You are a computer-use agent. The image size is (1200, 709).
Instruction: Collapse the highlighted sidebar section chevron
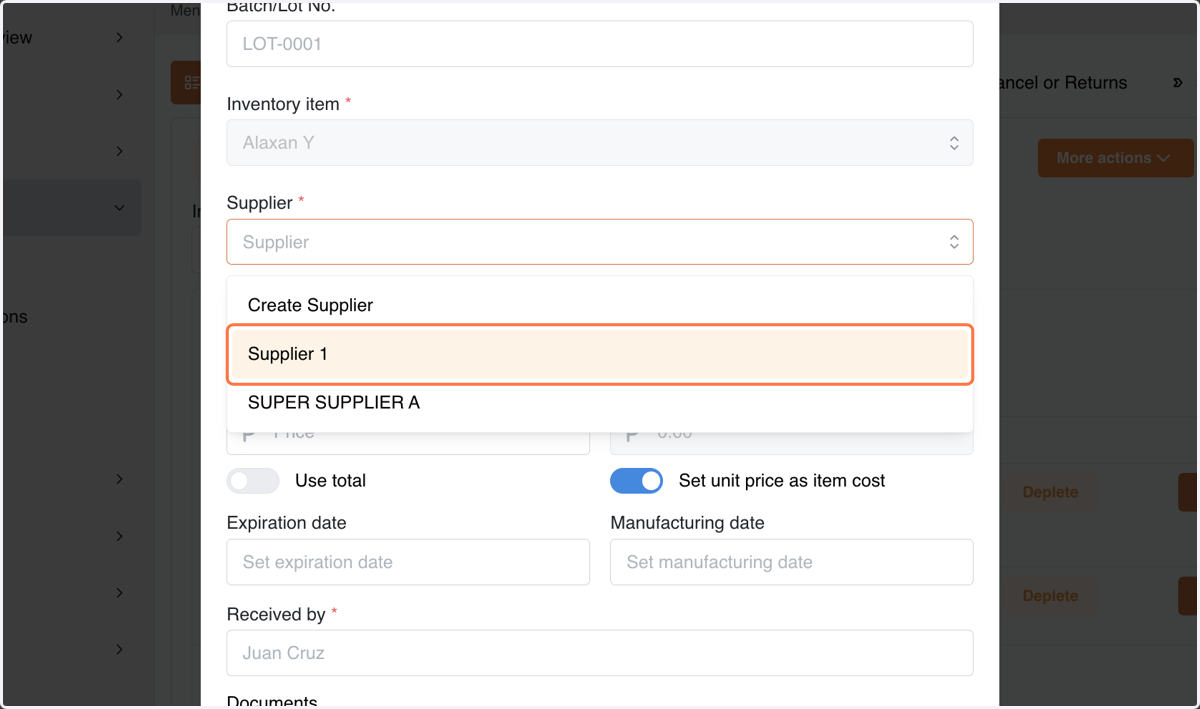pyautogui.click(x=119, y=208)
